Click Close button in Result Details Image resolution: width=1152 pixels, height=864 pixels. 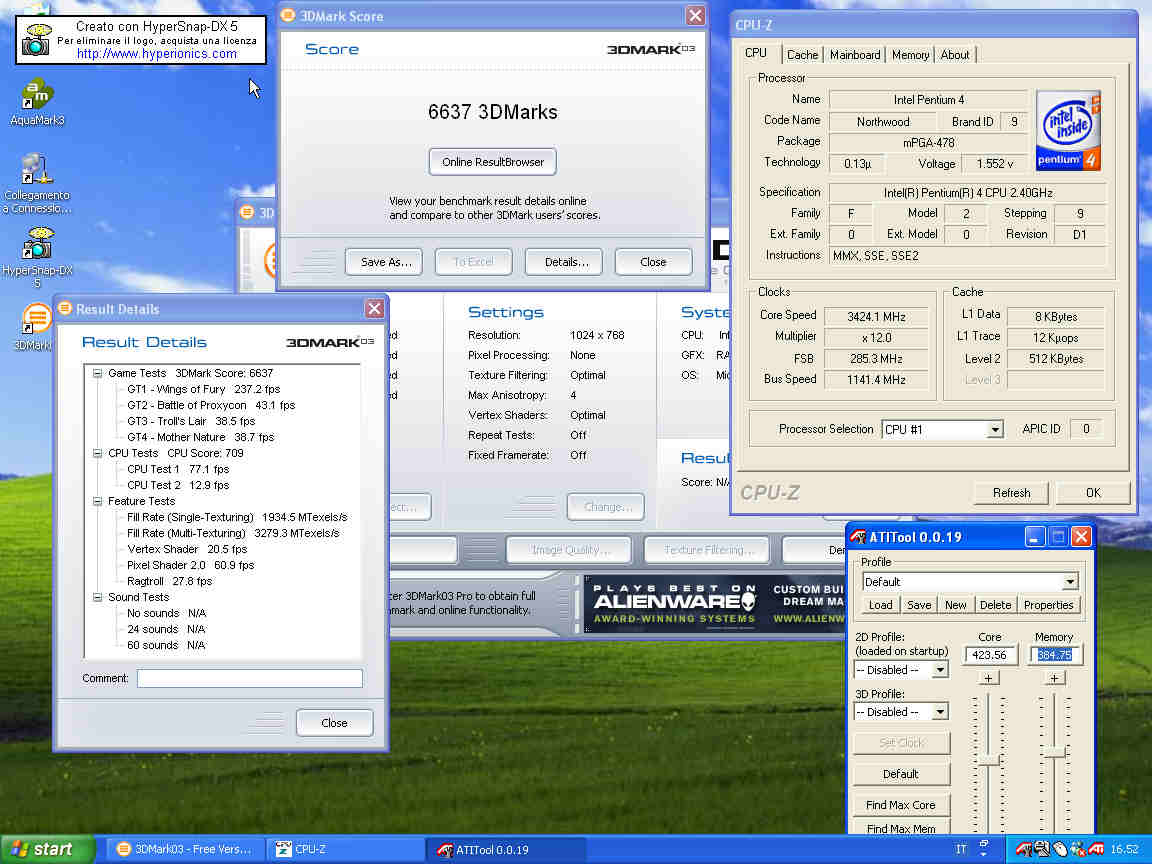coord(334,723)
